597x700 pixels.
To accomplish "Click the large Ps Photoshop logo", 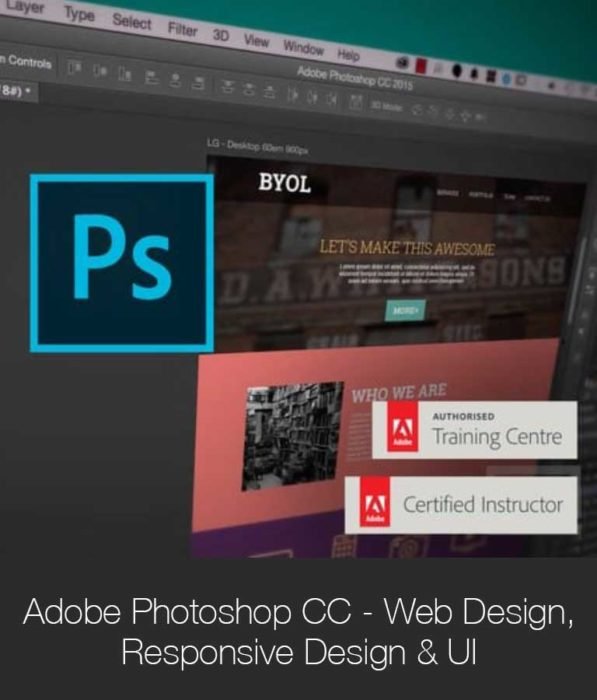I will (121, 262).
